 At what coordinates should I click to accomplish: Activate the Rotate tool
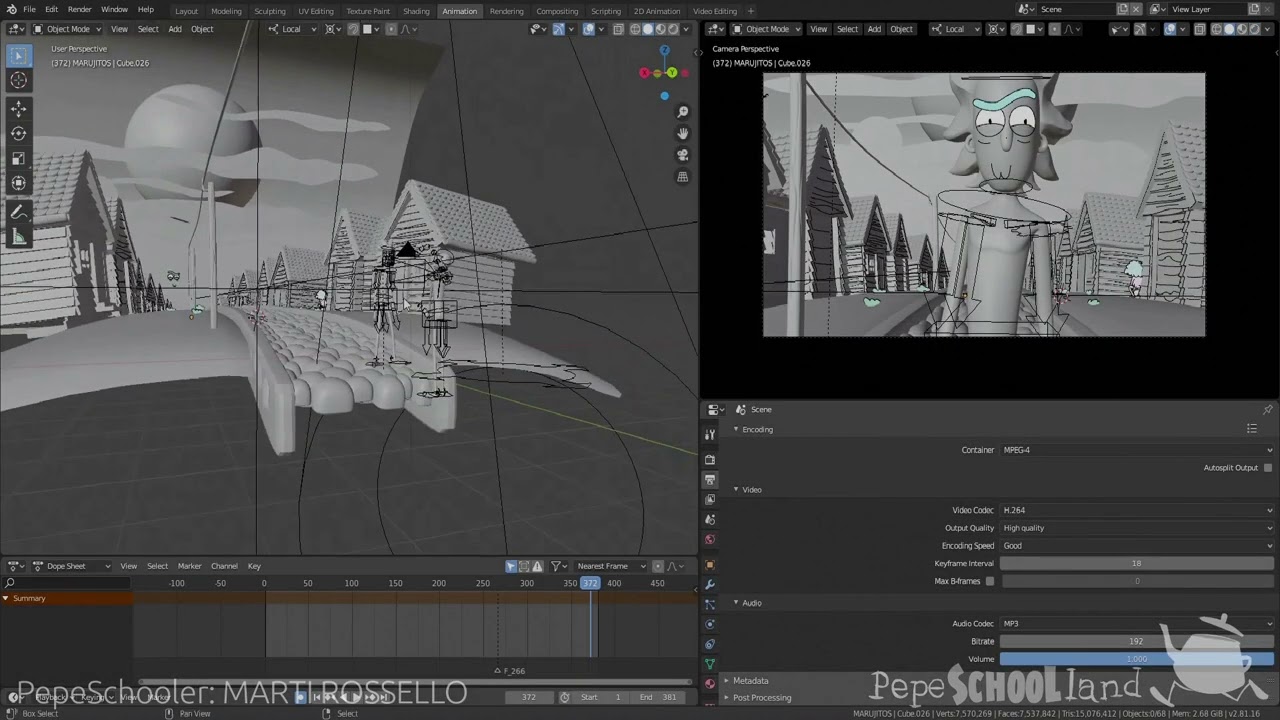click(18, 133)
